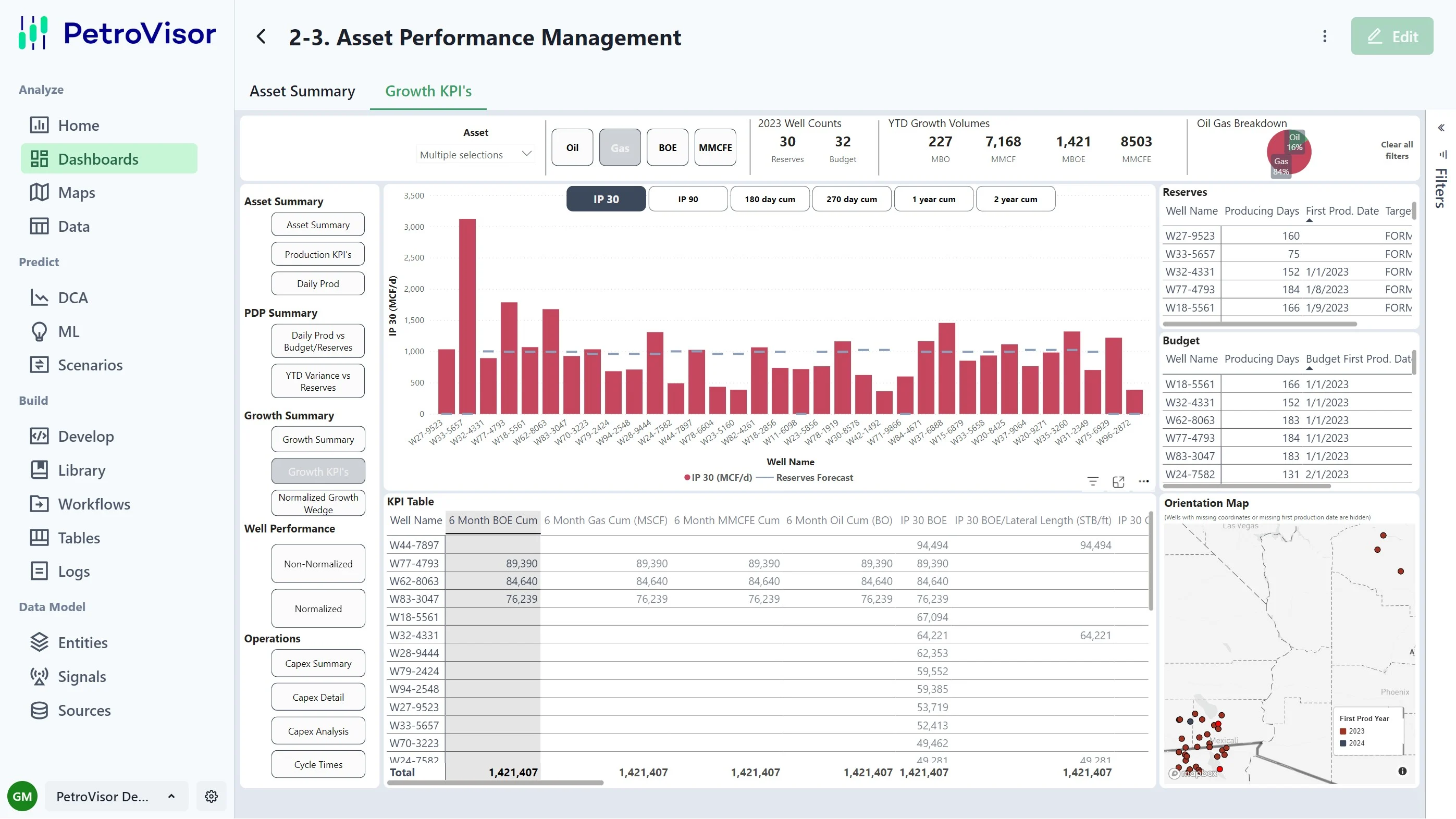The image size is (1456, 819).
Task: Expand the PetroVisor workspace selector
Action: click(x=116, y=797)
